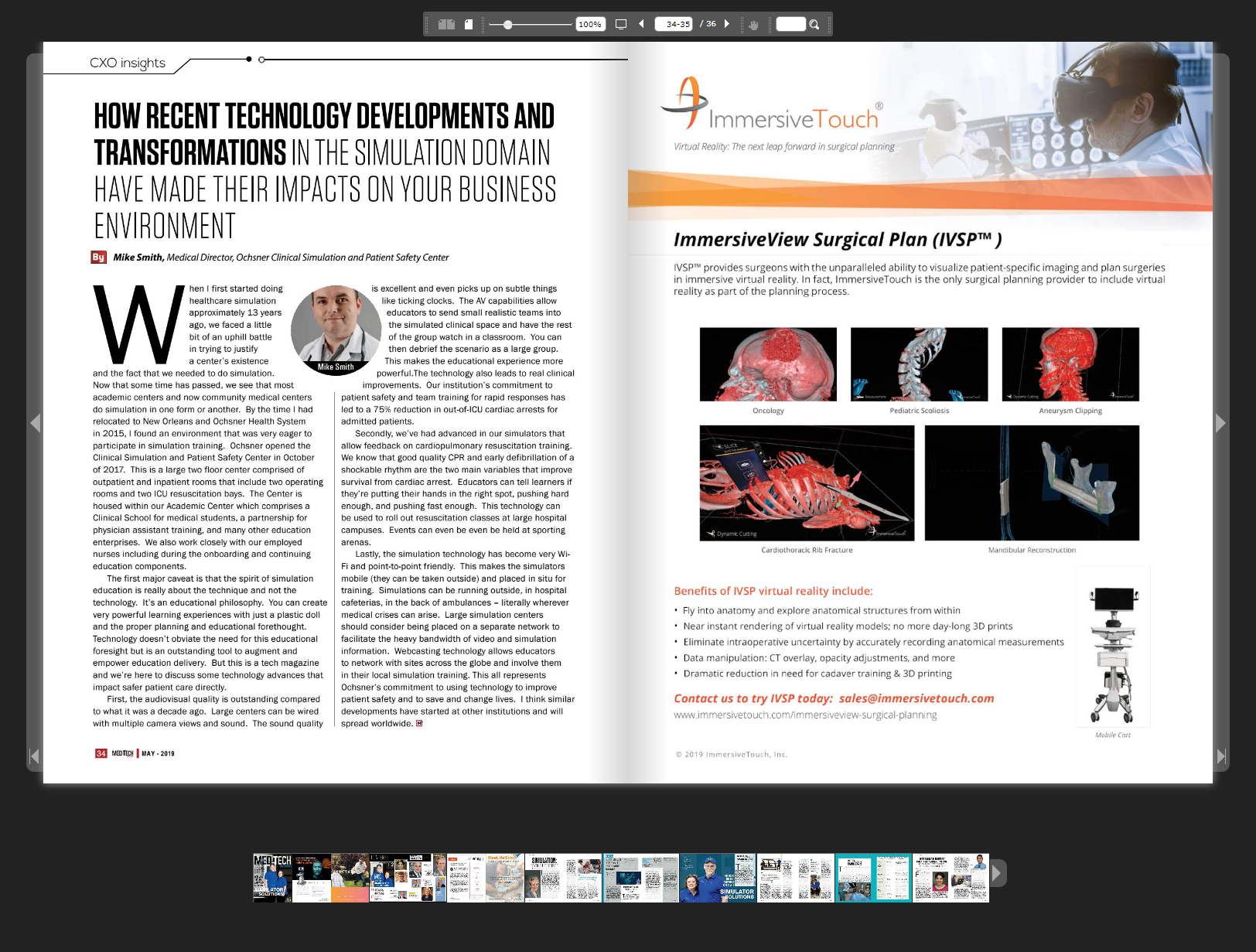This screenshot has height=952, width=1256.
Task: Click the large drop-cap W
Action: [x=138, y=325]
